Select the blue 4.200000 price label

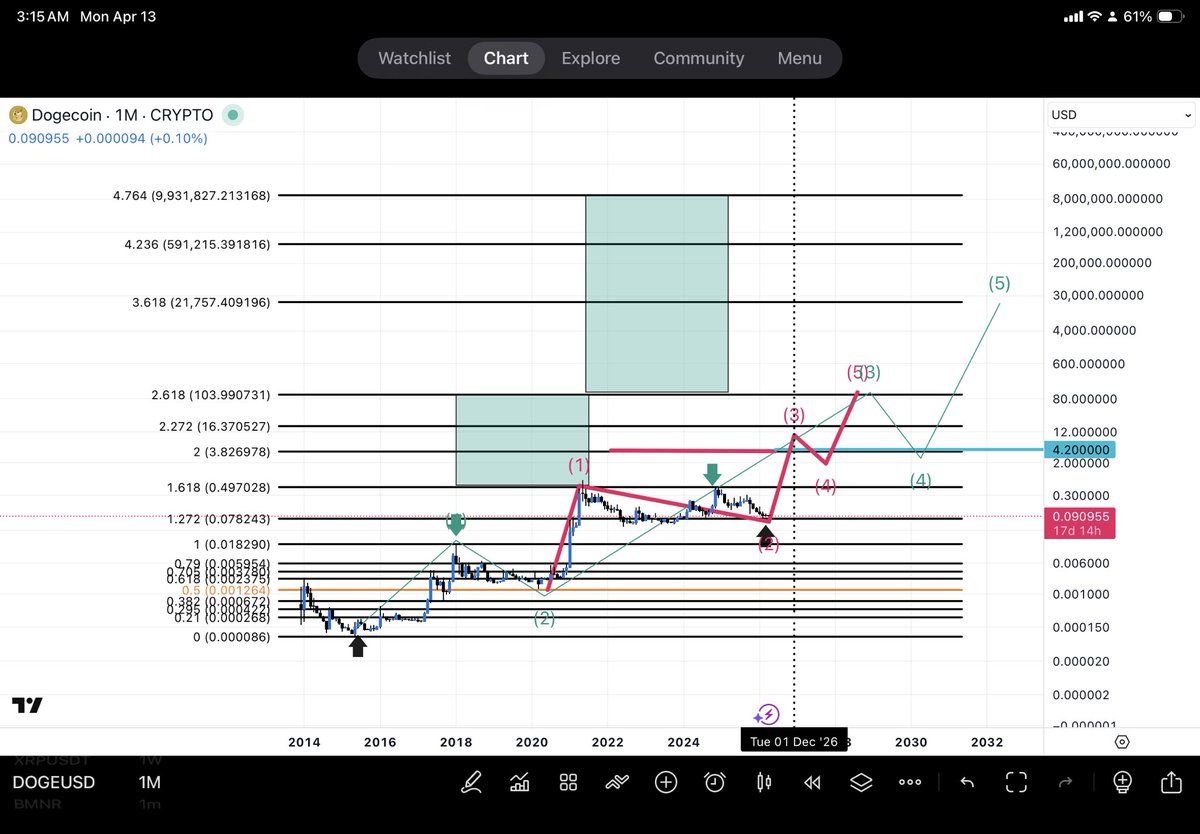point(1081,450)
